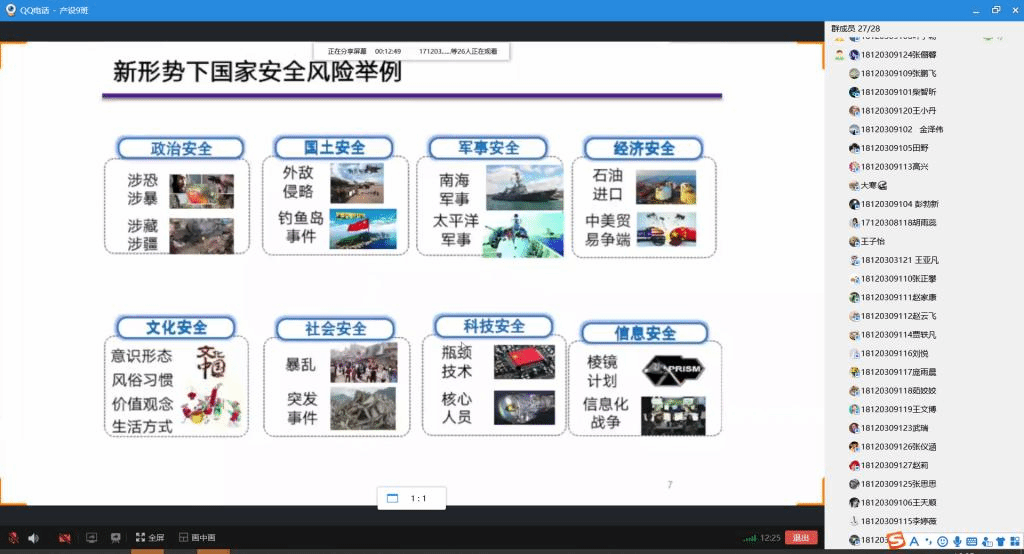This screenshot has height=554, width=1024.
Task: Enter fullscreen with 全屏 button
Action: click(x=150, y=538)
